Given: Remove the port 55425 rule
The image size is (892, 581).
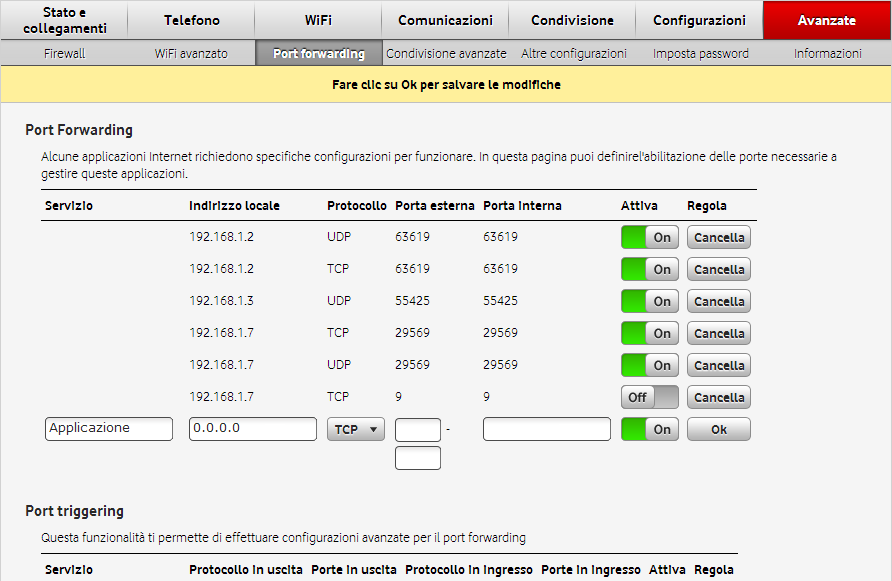Looking at the screenshot, I should pos(718,301).
